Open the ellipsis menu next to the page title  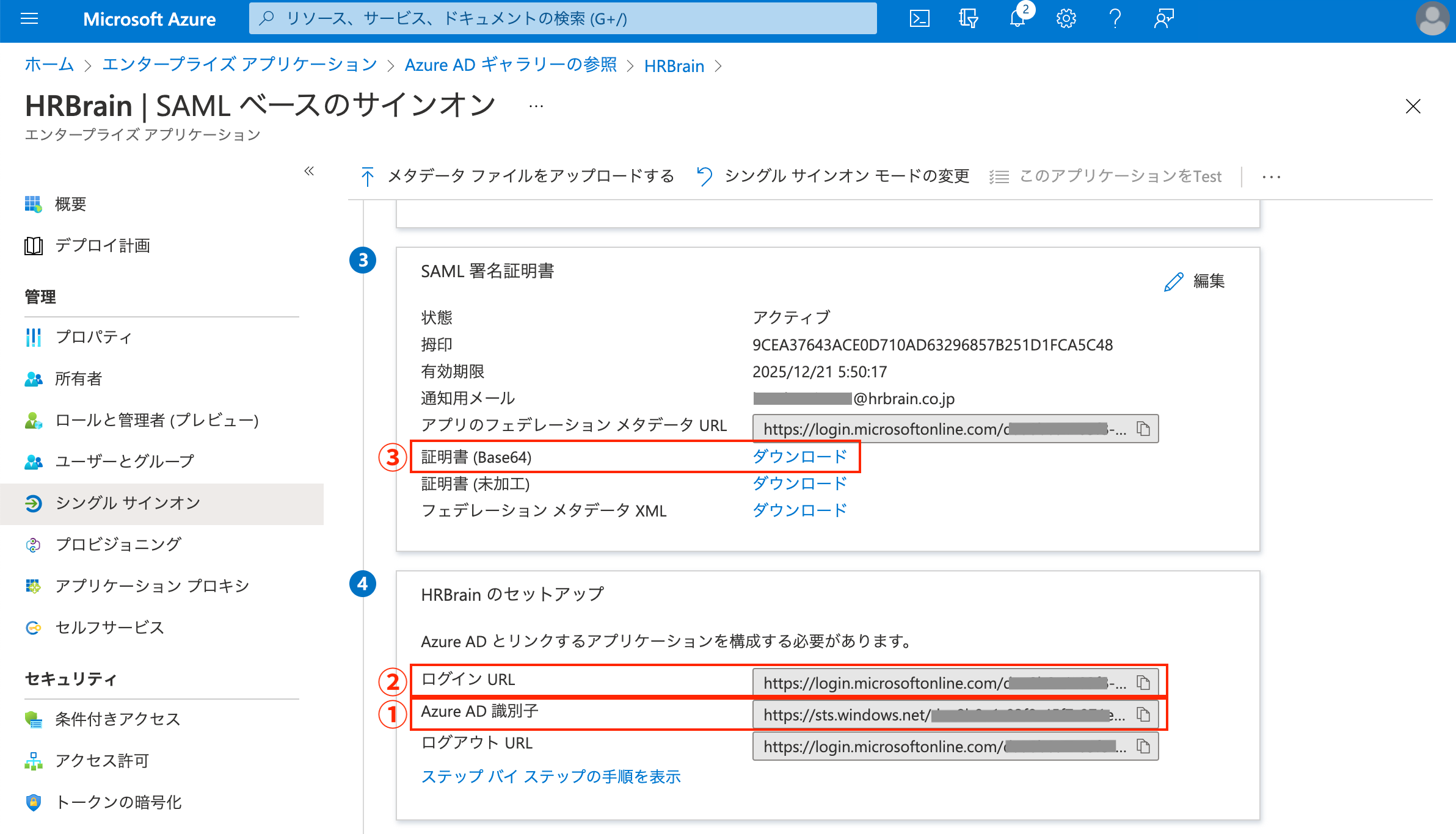(536, 106)
